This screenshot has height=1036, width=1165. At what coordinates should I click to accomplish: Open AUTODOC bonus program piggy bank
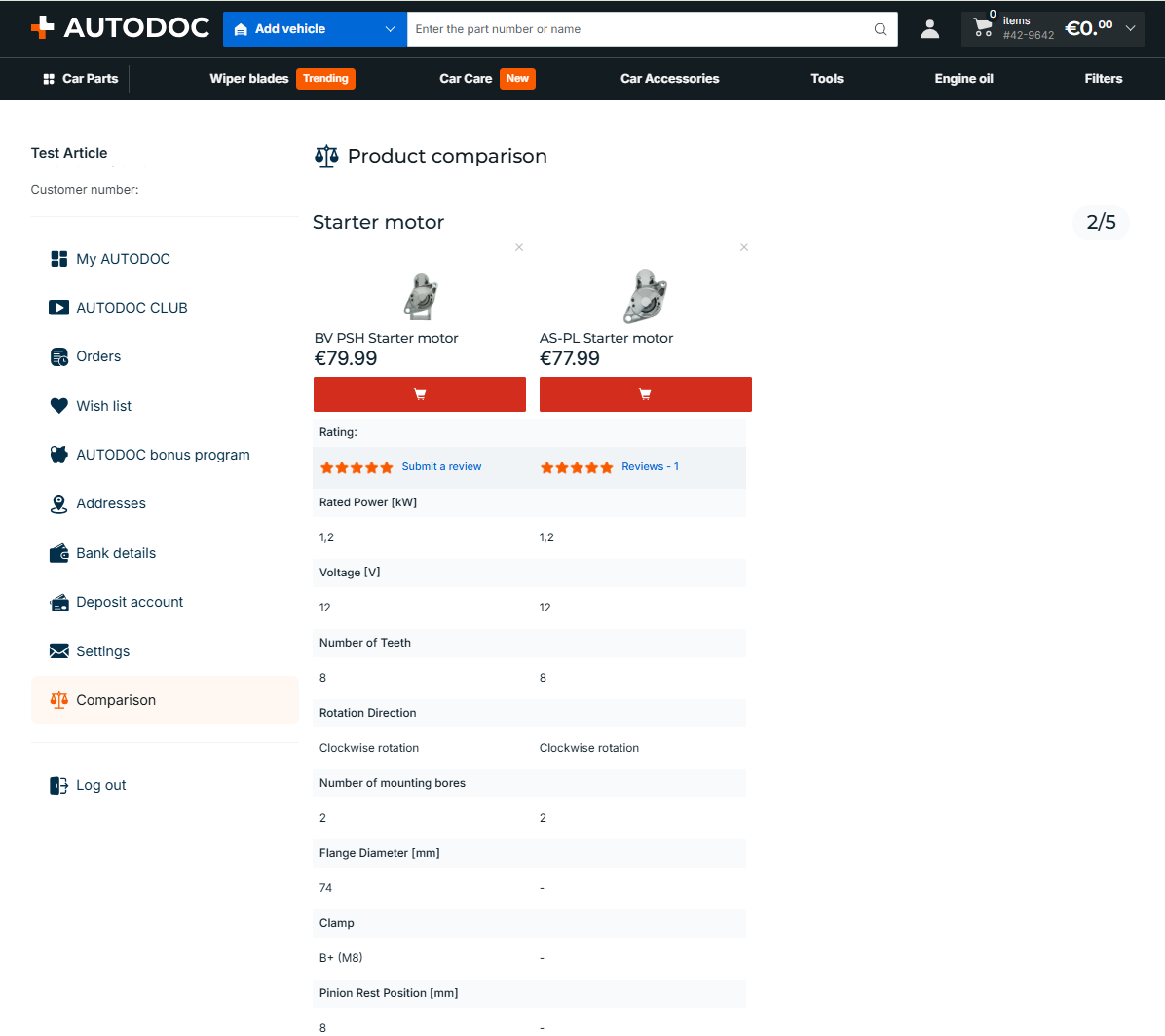(58, 455)
